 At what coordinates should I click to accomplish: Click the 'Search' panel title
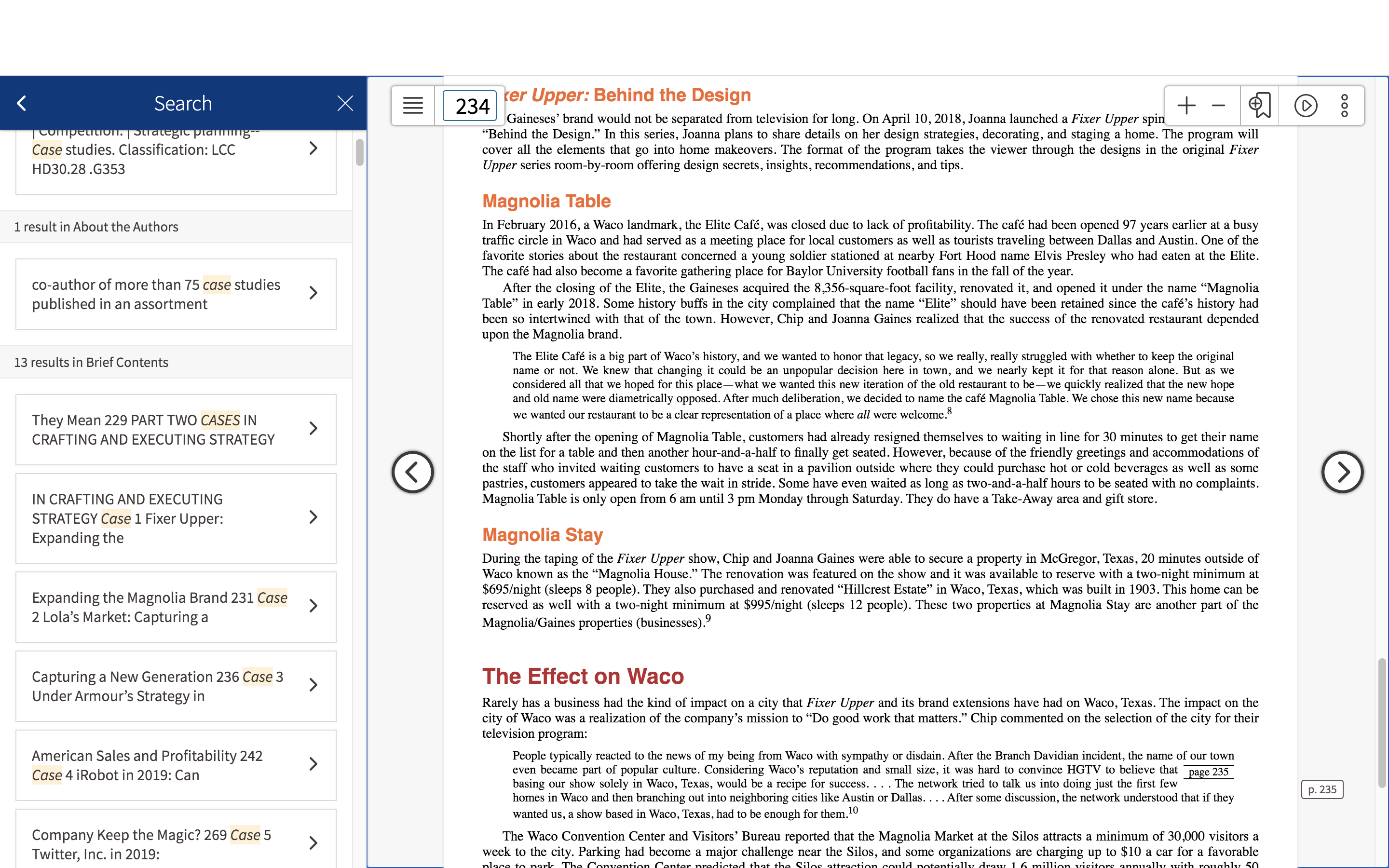point(183,103)
